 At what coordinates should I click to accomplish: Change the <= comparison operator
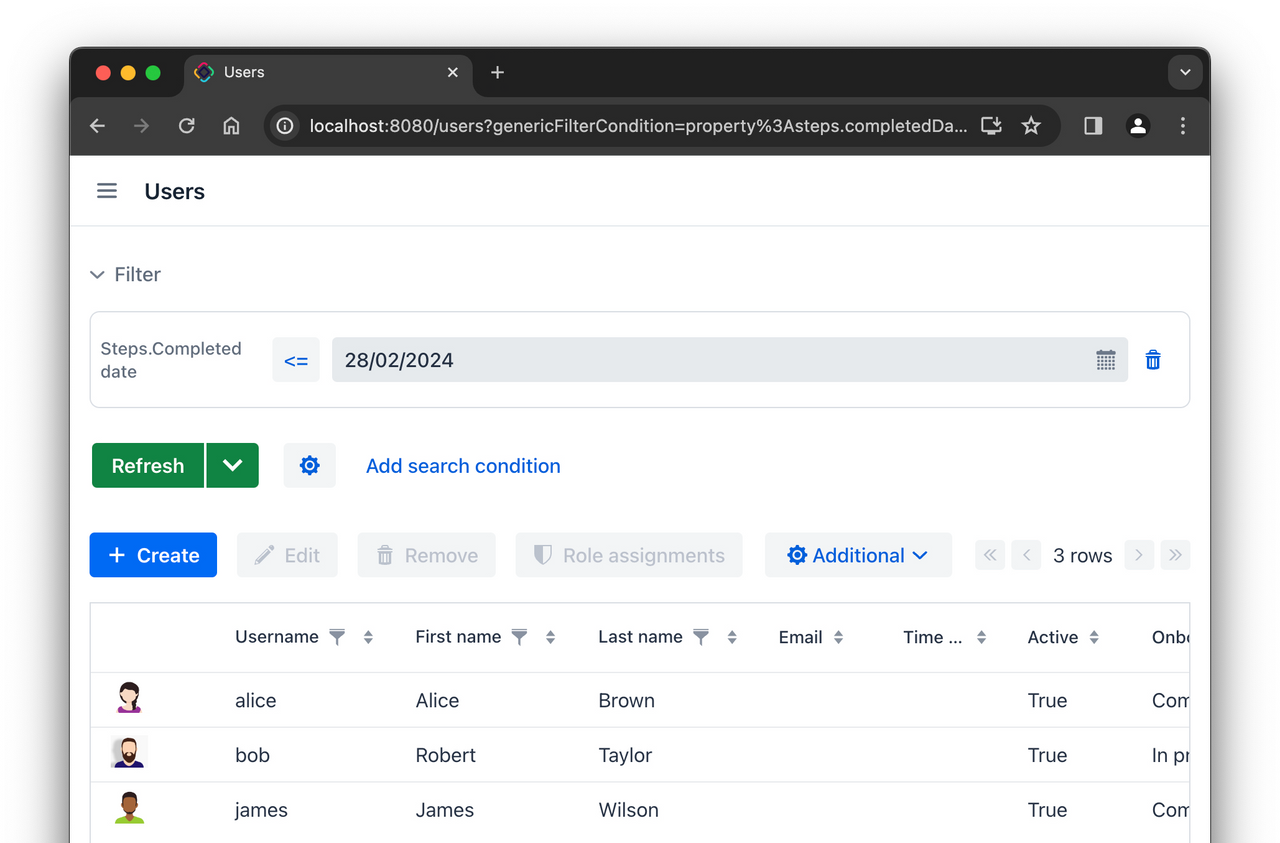point(296,360)
